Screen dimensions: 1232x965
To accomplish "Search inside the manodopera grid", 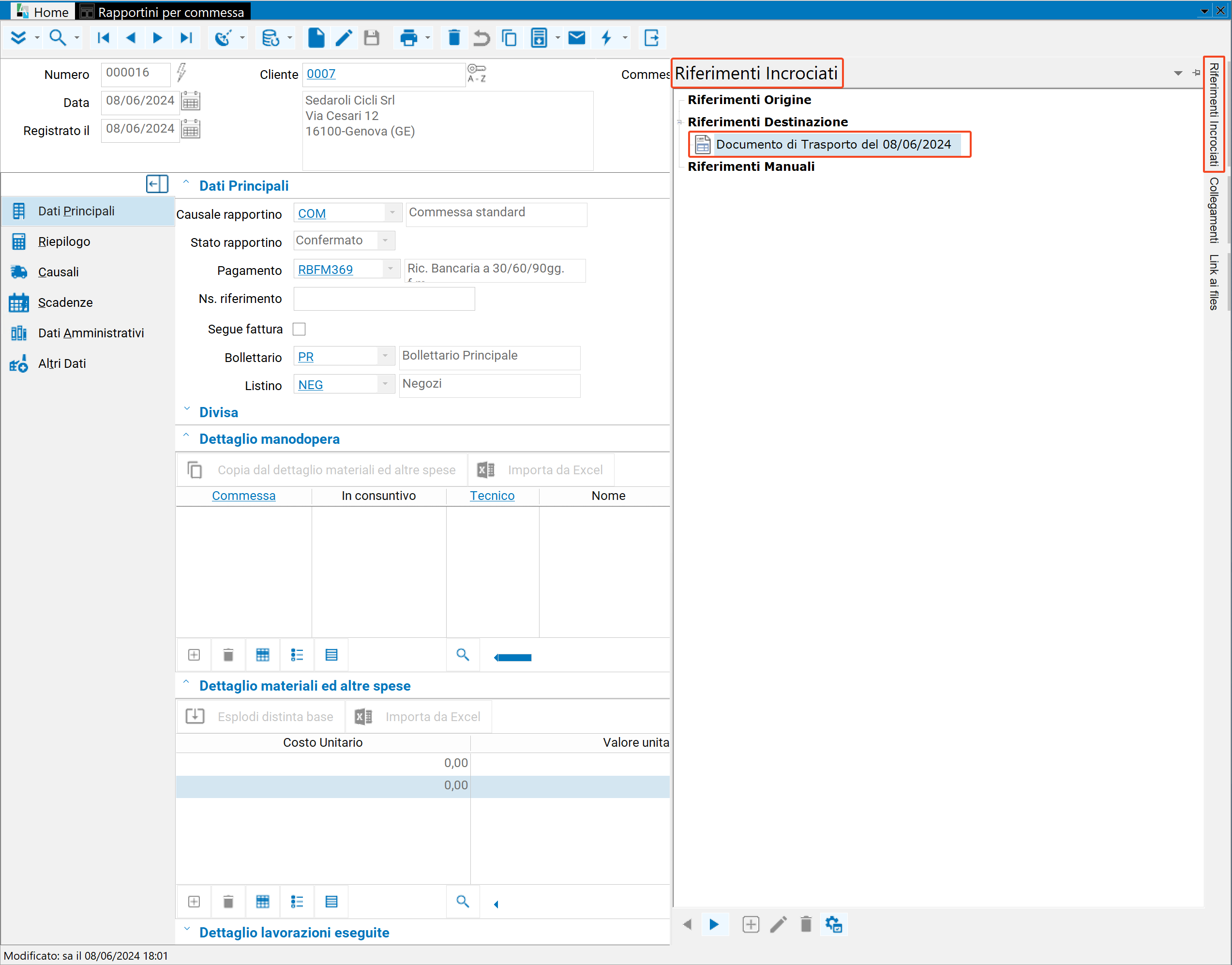I will tap(463, 655).
